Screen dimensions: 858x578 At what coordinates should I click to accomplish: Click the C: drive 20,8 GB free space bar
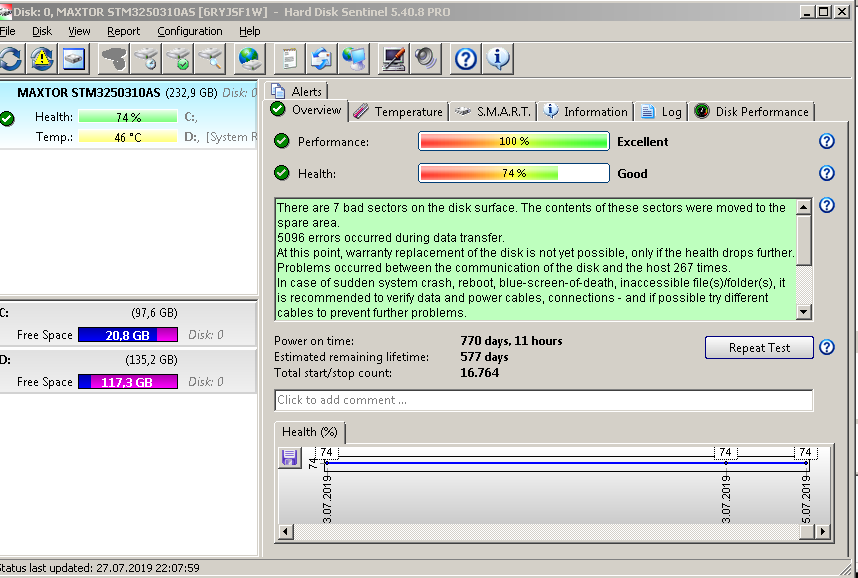128,335
